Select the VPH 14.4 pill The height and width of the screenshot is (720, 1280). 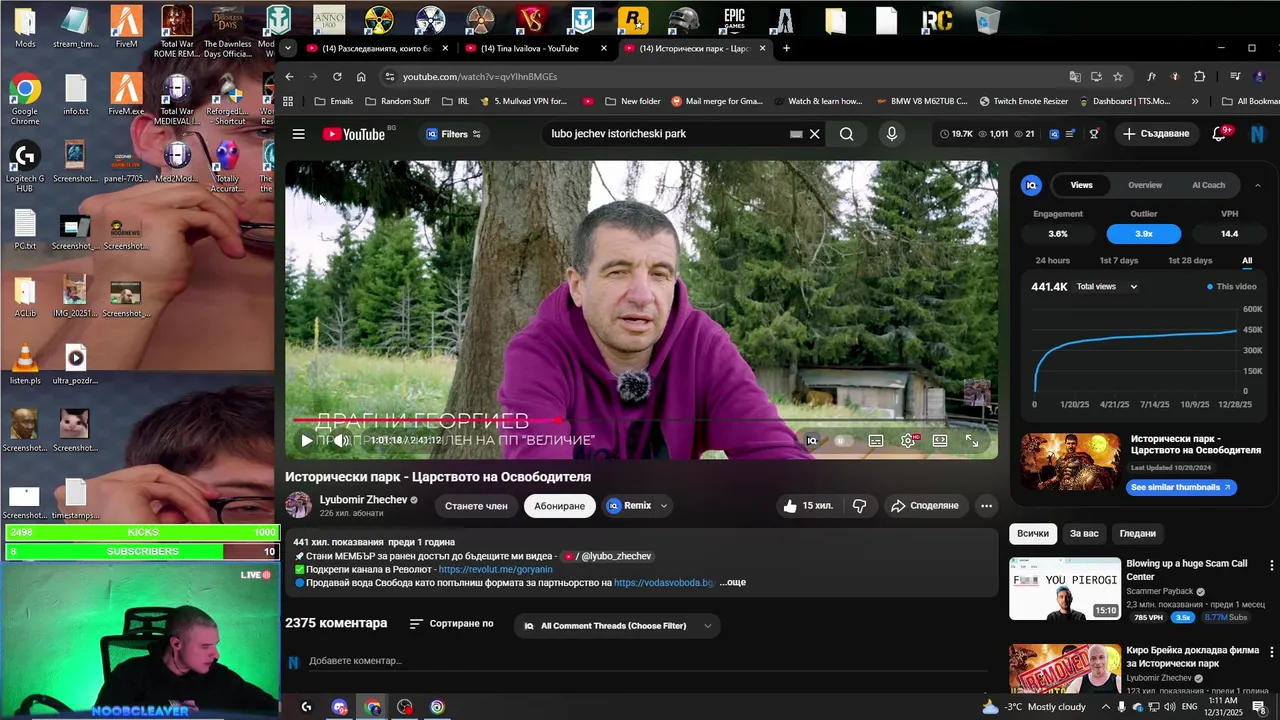click(x=1229, y=234)
